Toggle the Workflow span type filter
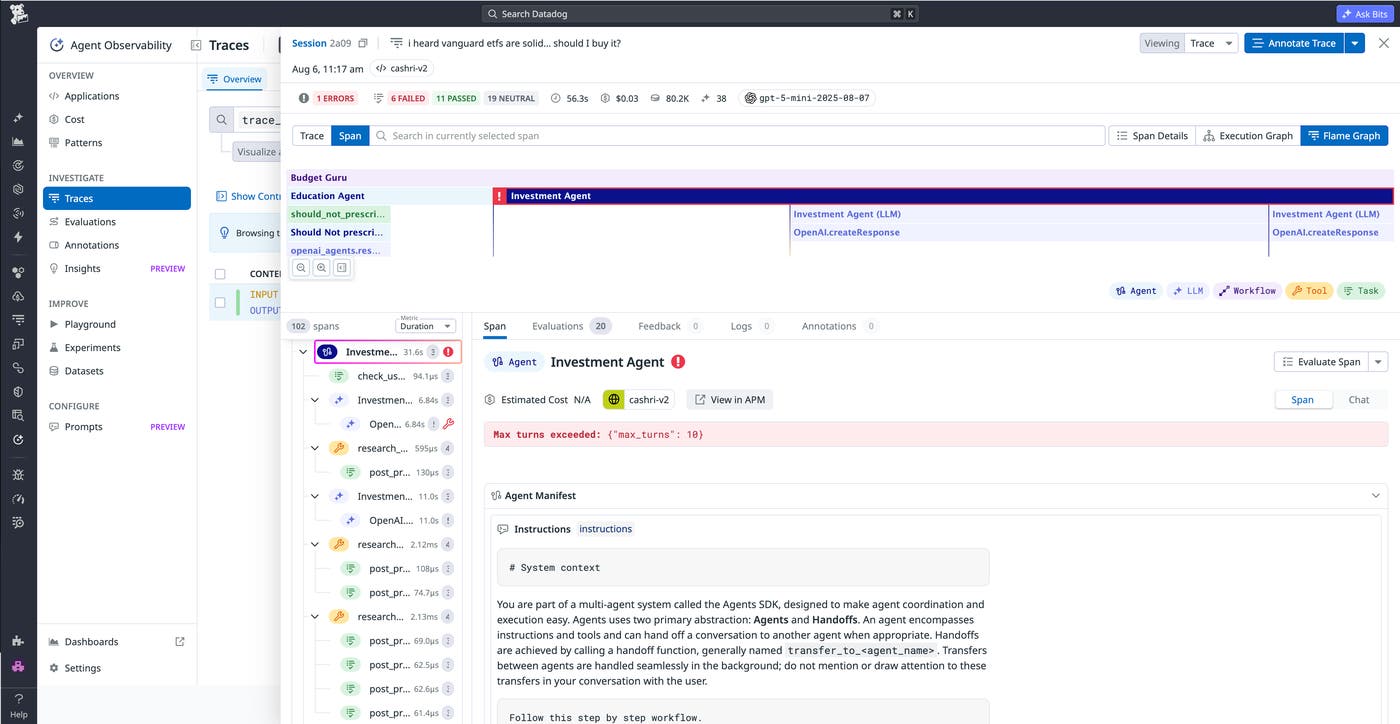This screenshot has width=1400, height=724. pos(1246,291)
